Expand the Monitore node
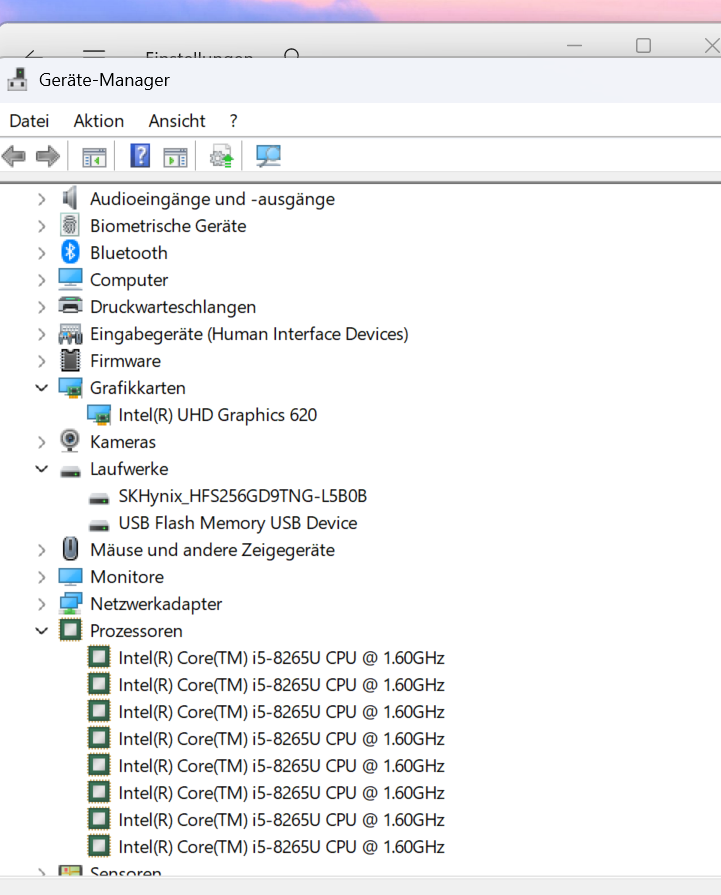This screenshot has height=895, width=721. tap(41, 577)
